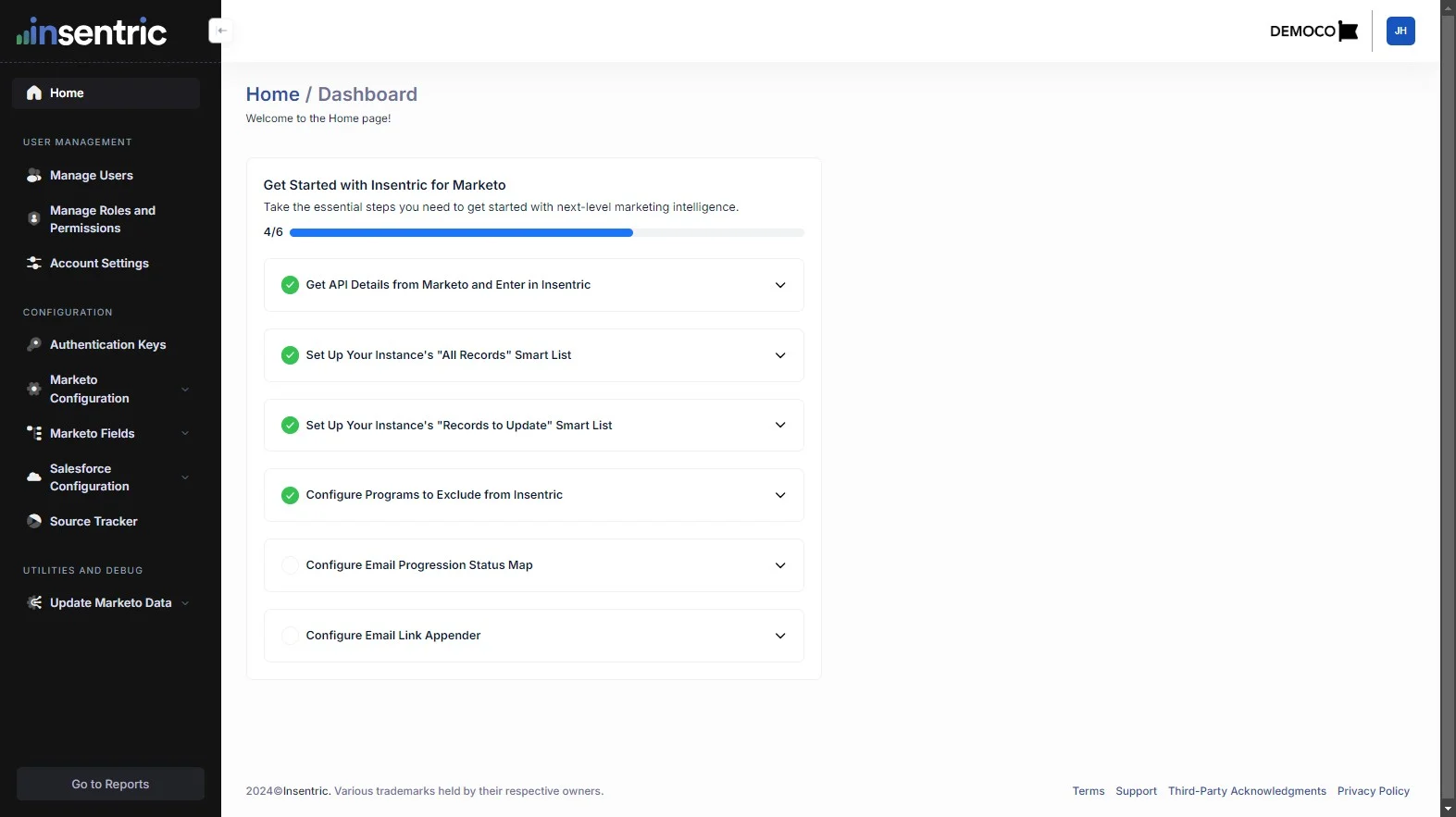Click the Manage Users people icon
The height and width of the screenshot is (817, 1456).
[34, 175]
